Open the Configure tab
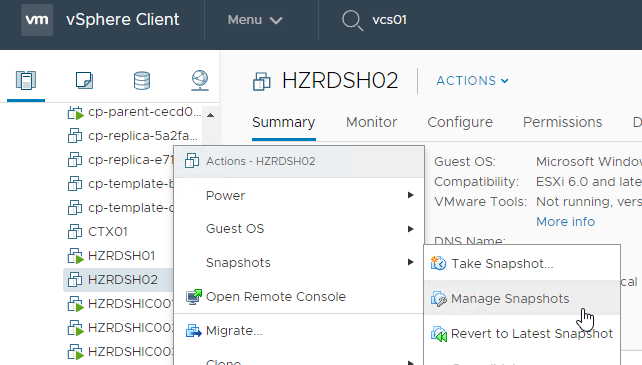 [460, 122]
